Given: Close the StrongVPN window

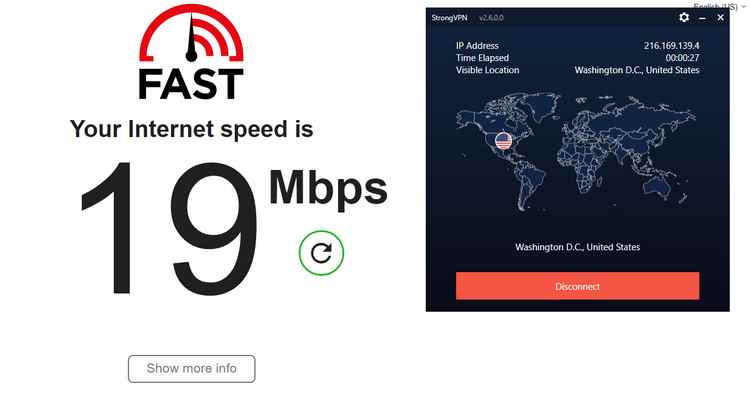Looking at the screenshot, I should click(x=720, y=18).
